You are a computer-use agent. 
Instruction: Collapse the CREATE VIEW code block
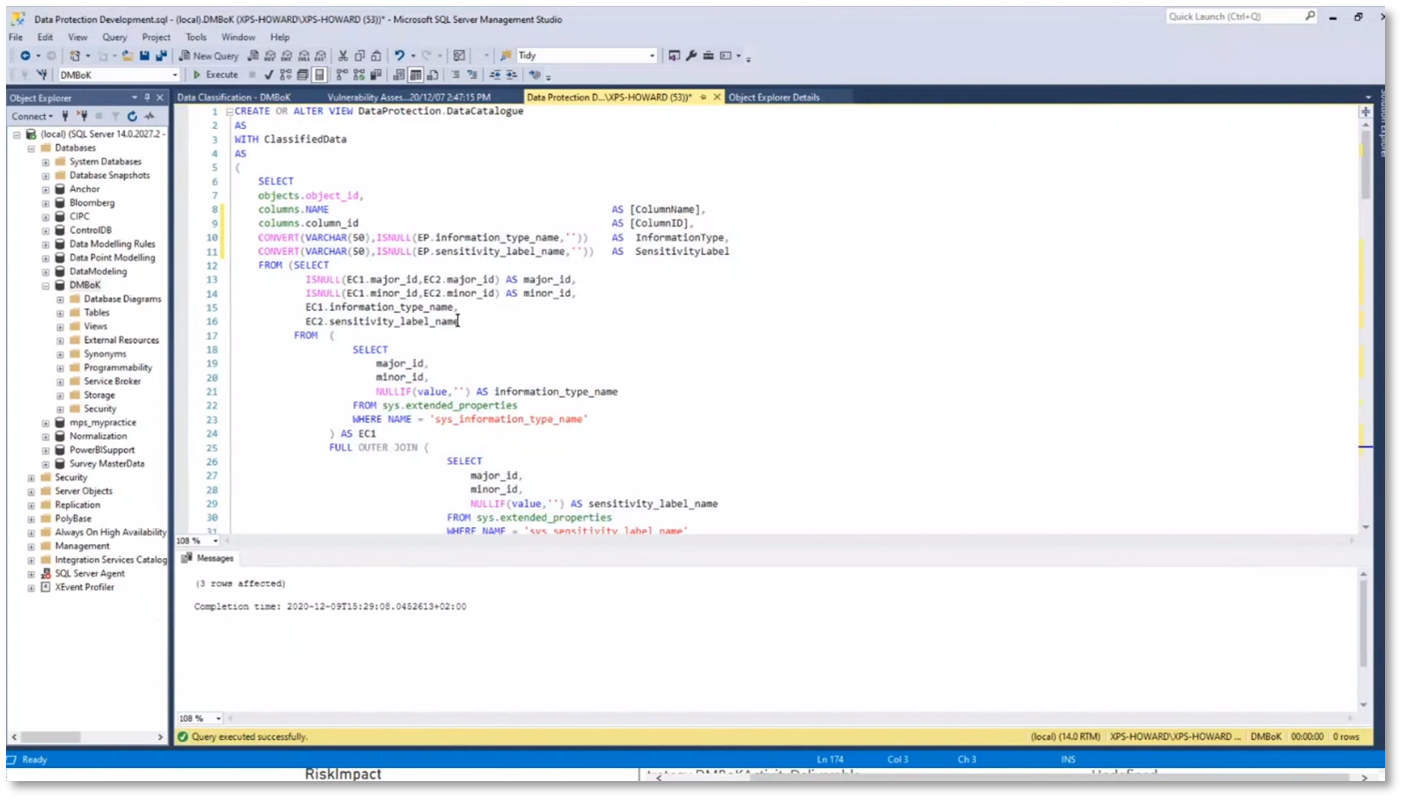229,112
